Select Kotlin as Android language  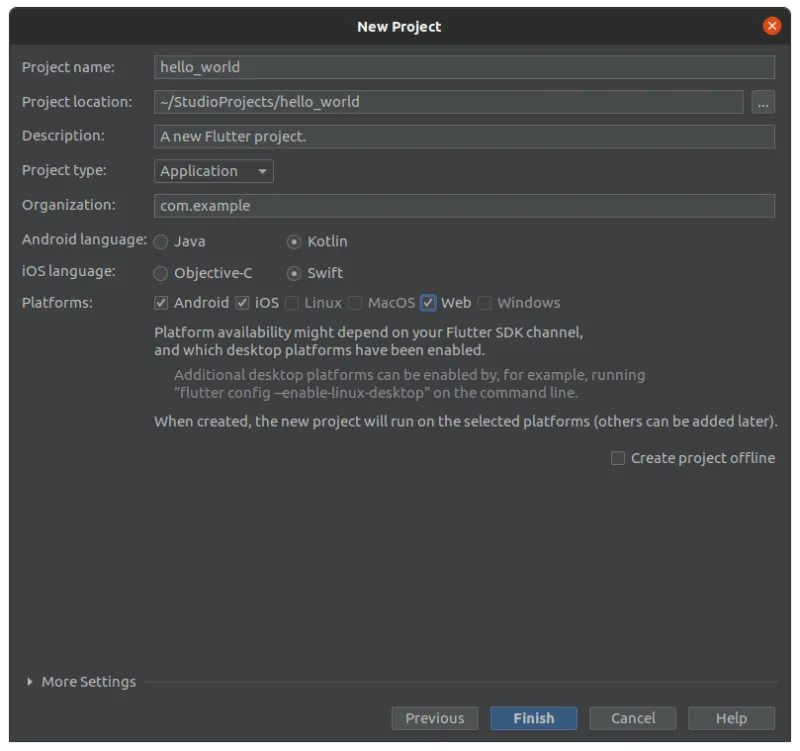pyautogui.click(x=294, y=242)
